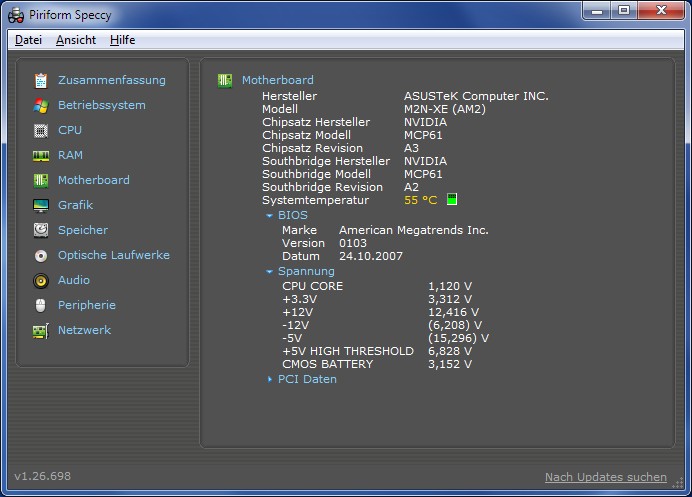The width and height of the screenshot is (692, 497).
Task: Click the Speicher hard drive icon
Action: click(x=41, y=230)
